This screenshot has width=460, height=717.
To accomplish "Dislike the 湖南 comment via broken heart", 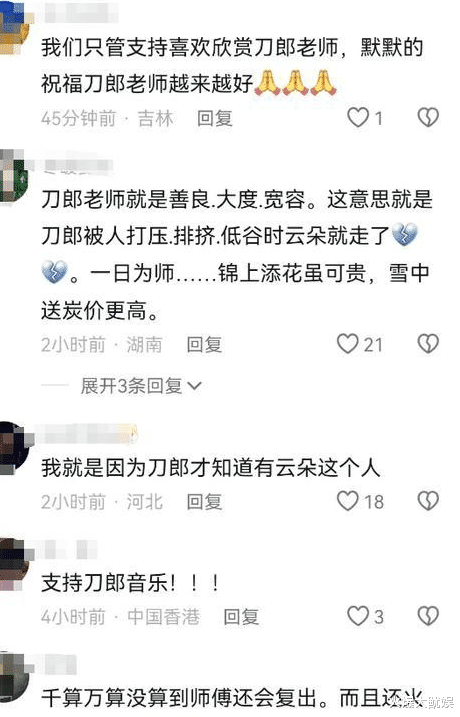I will [428, 343].
